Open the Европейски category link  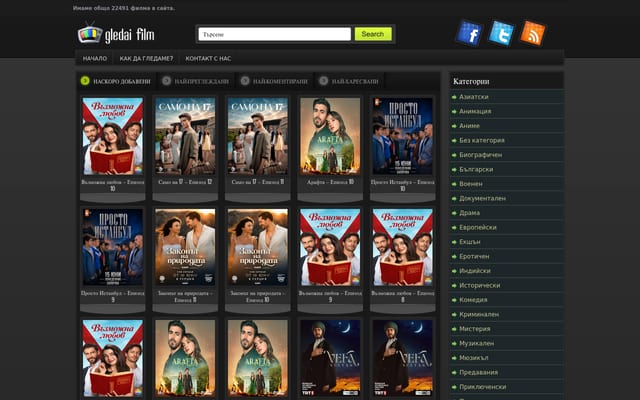(x=478, y=227)
